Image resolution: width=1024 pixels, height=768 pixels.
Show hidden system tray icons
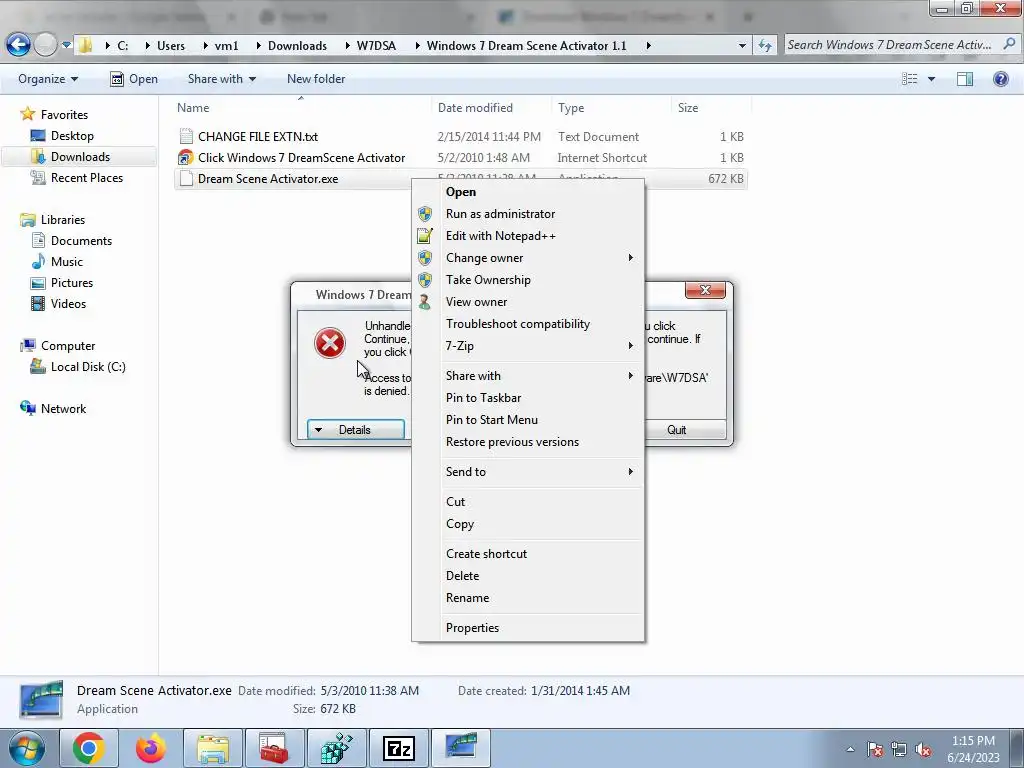850,750
